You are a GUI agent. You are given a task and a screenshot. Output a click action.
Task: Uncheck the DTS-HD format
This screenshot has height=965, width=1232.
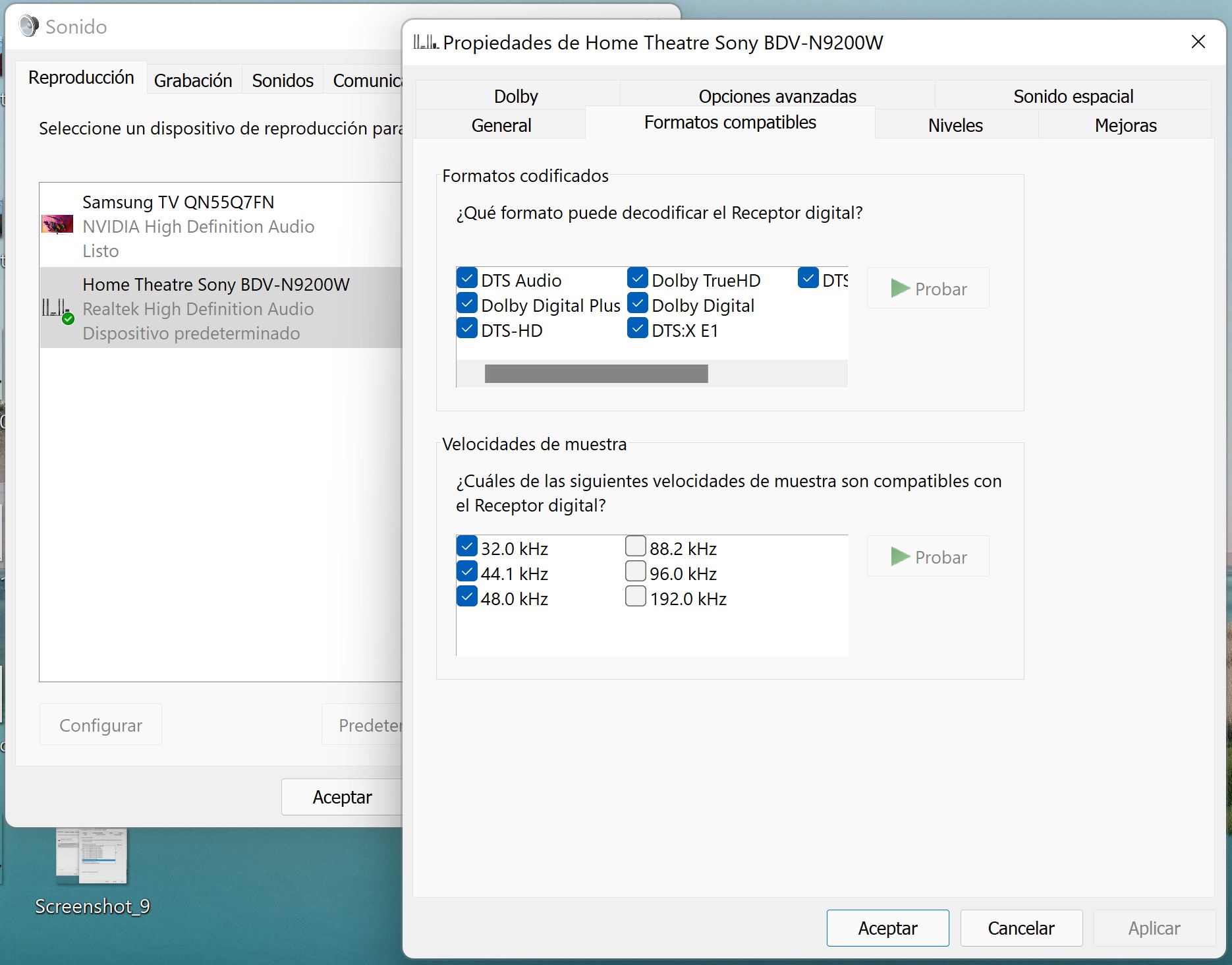click(x=467, y=328)
